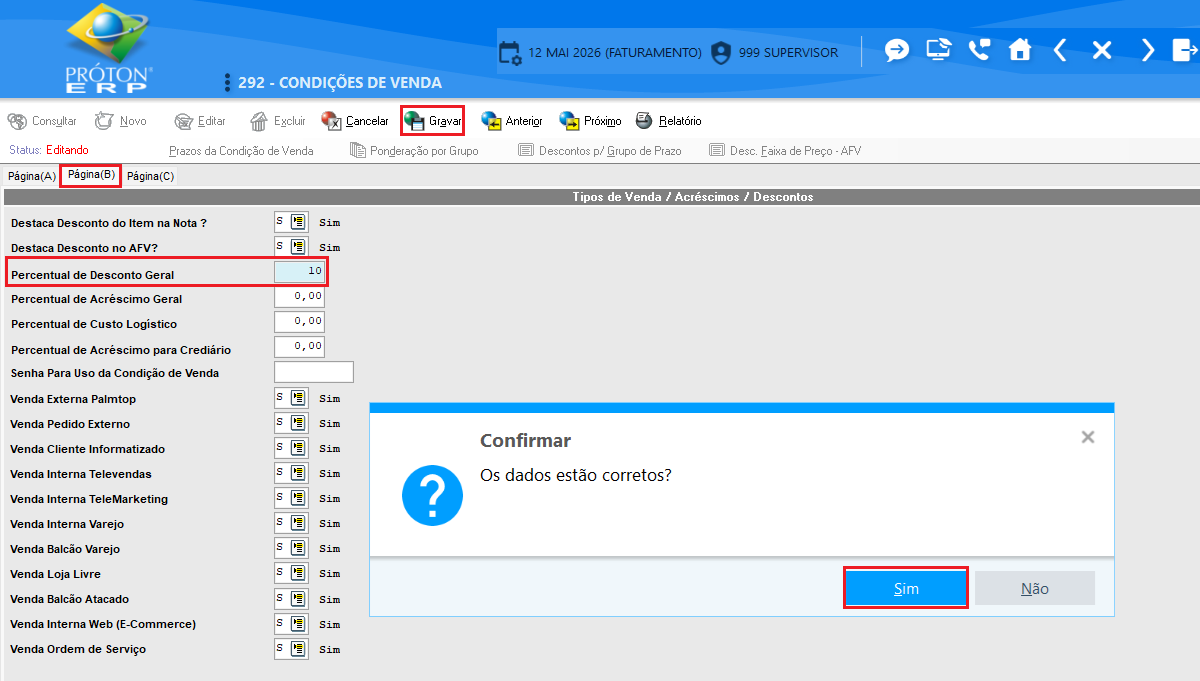Open lookup for Venda Externa Palmtop
Viewport: 1200px width, 681px height.
298,398
